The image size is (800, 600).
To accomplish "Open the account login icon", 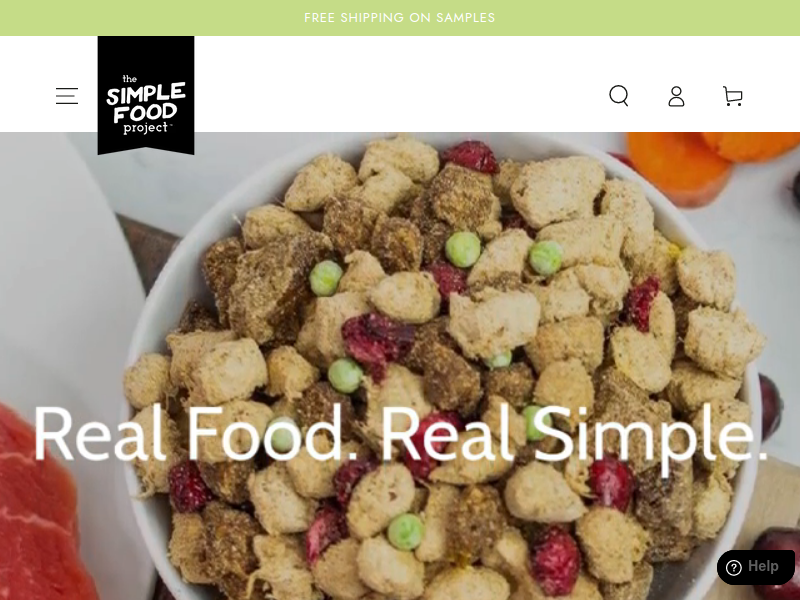I will tap(677, 96).
